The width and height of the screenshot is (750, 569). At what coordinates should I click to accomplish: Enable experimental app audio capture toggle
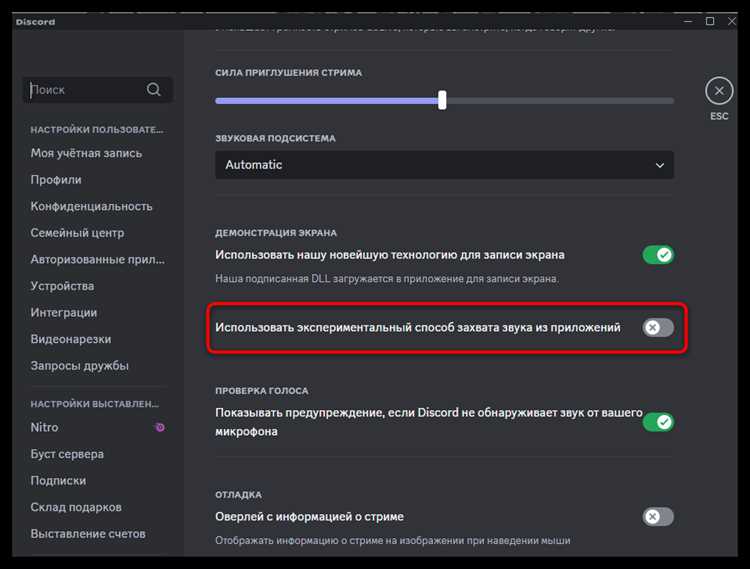[658, 328]
